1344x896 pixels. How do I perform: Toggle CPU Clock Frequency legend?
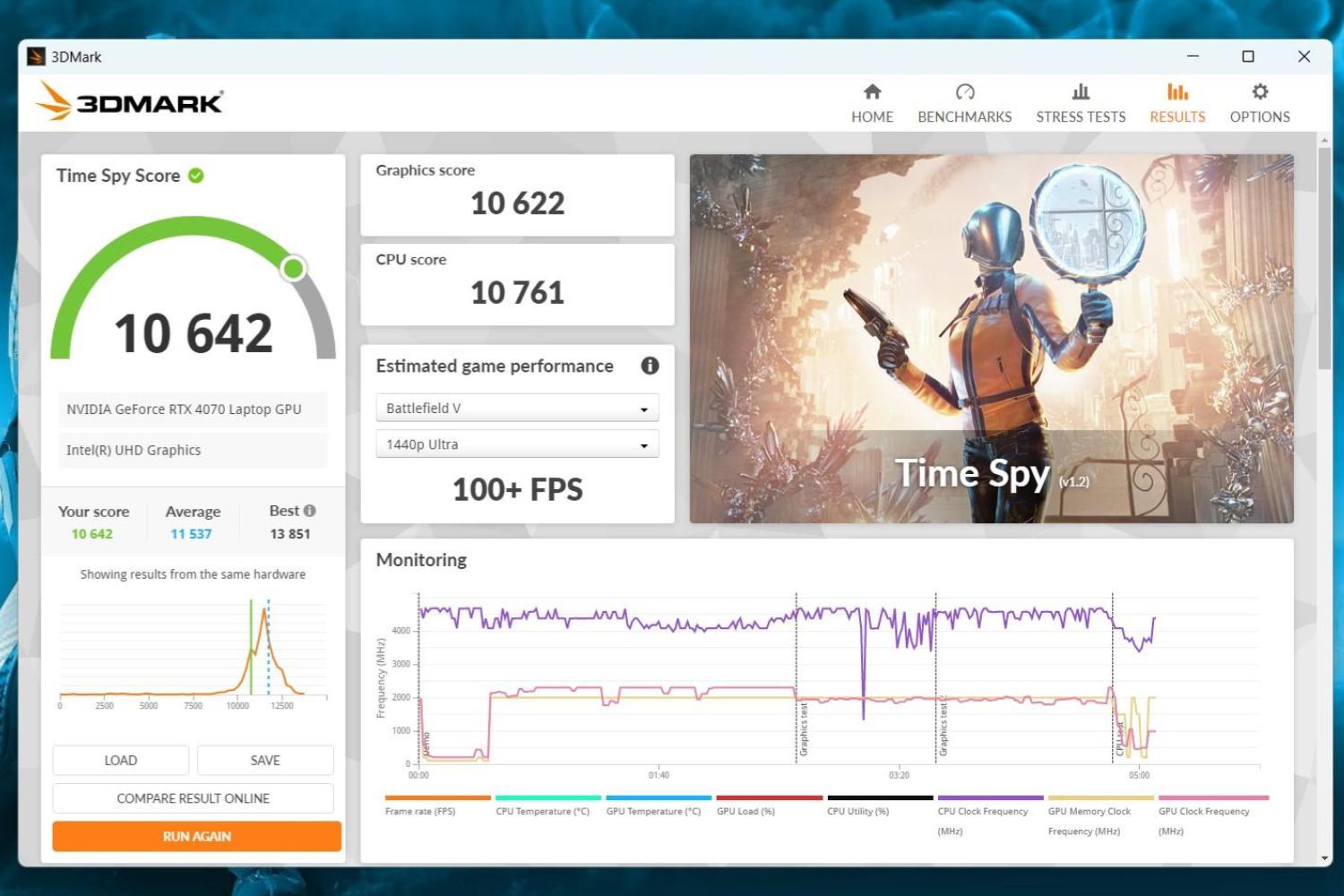click(989, 815)
